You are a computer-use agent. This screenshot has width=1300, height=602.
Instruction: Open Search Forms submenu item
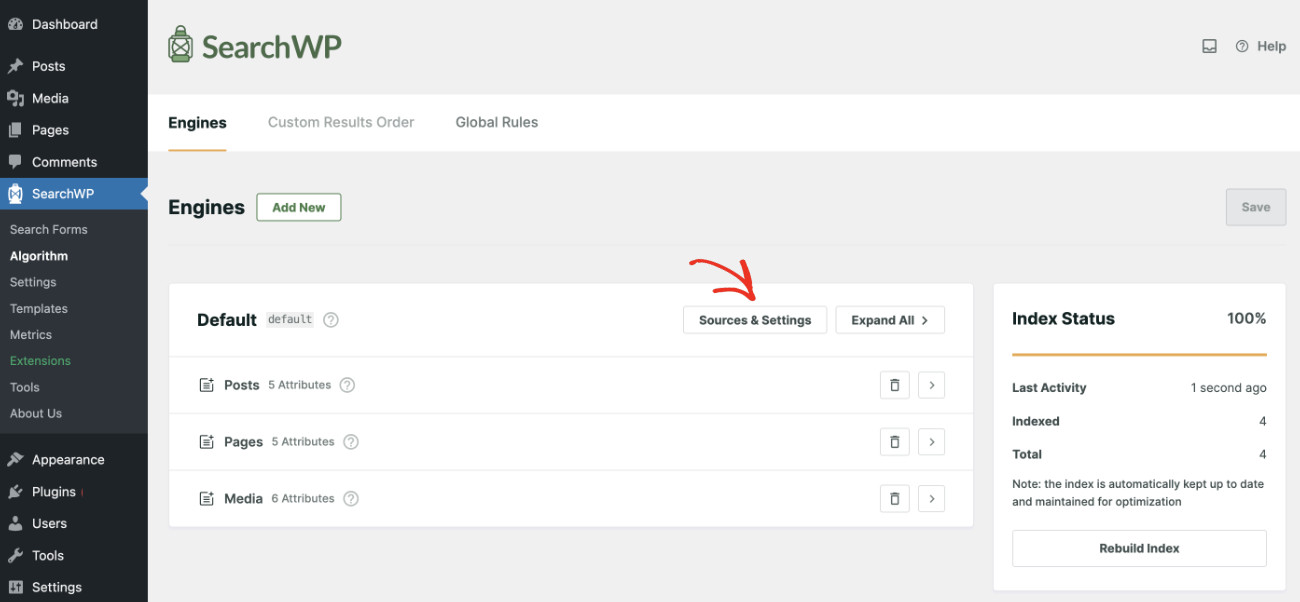[49, 229]
